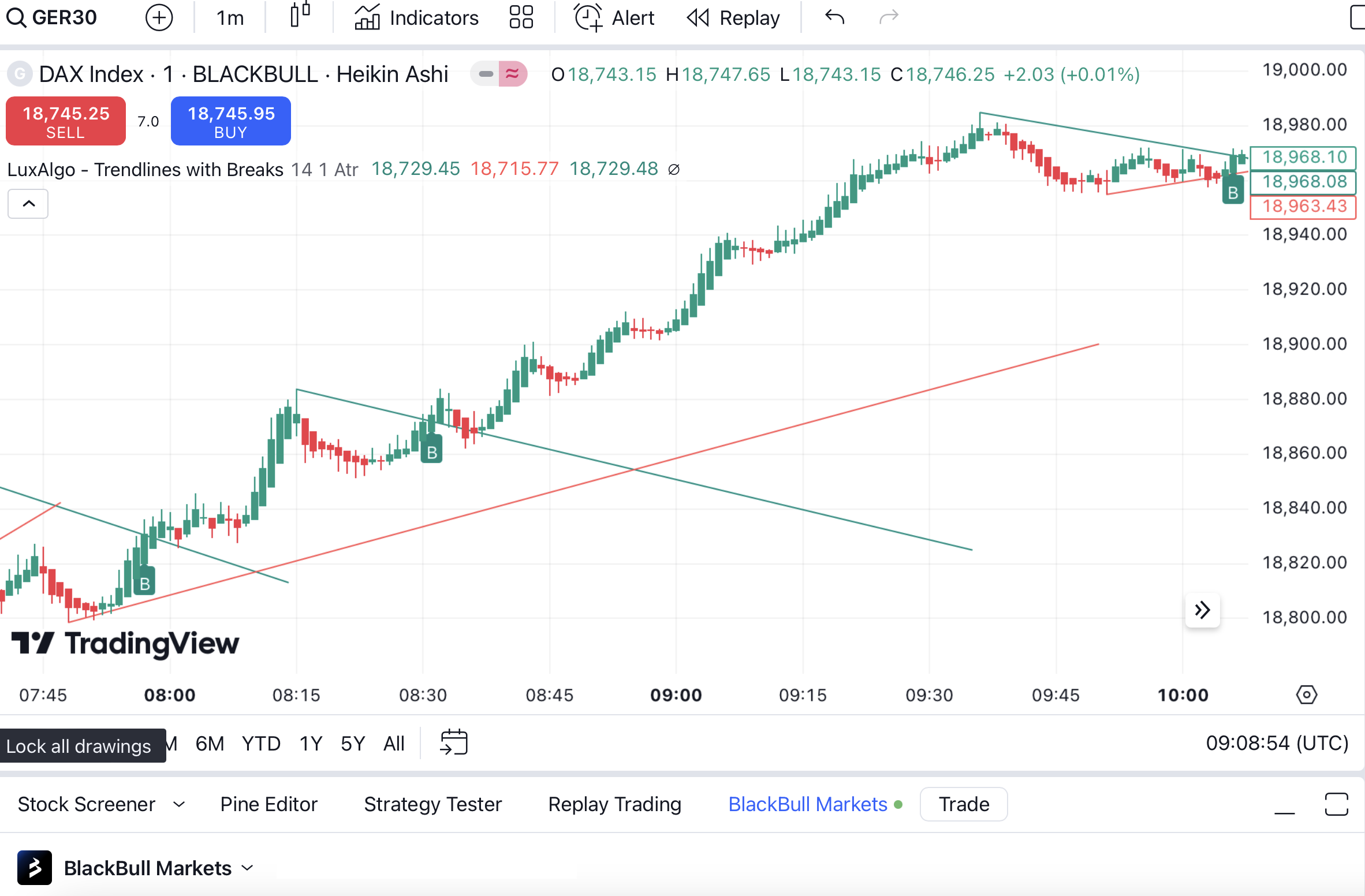The width and height of the screenshot is (1365, 896).
Task: Toggle the grey dash status pill
Action: click(x=485, y=74)
